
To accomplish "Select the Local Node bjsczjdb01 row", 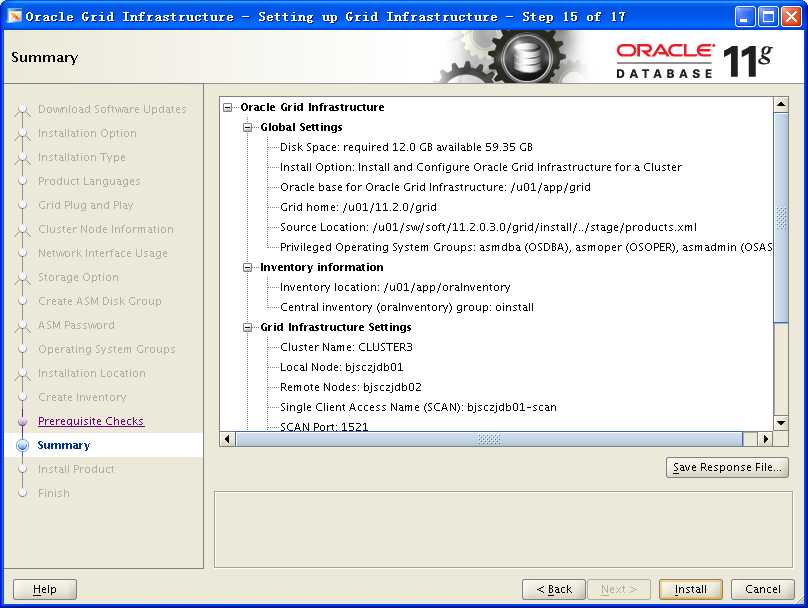I will point(342,367).
